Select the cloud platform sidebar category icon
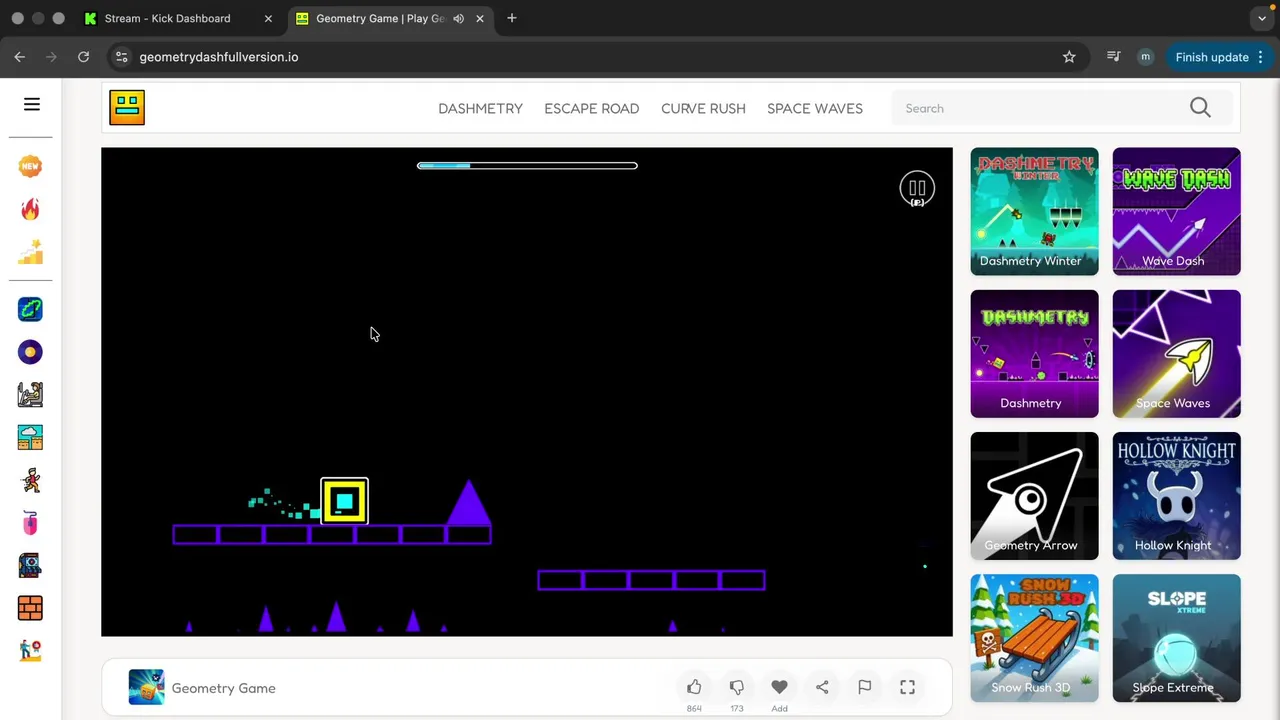The image size is (1280, 720). [30, 437]
